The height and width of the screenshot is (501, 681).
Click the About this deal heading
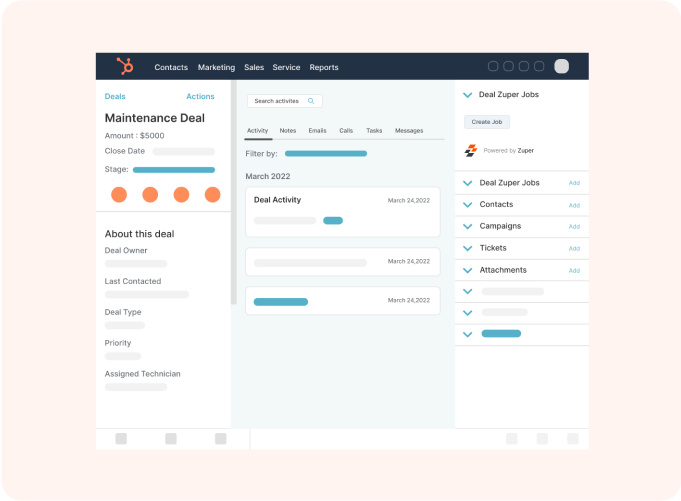pos(139,234)
